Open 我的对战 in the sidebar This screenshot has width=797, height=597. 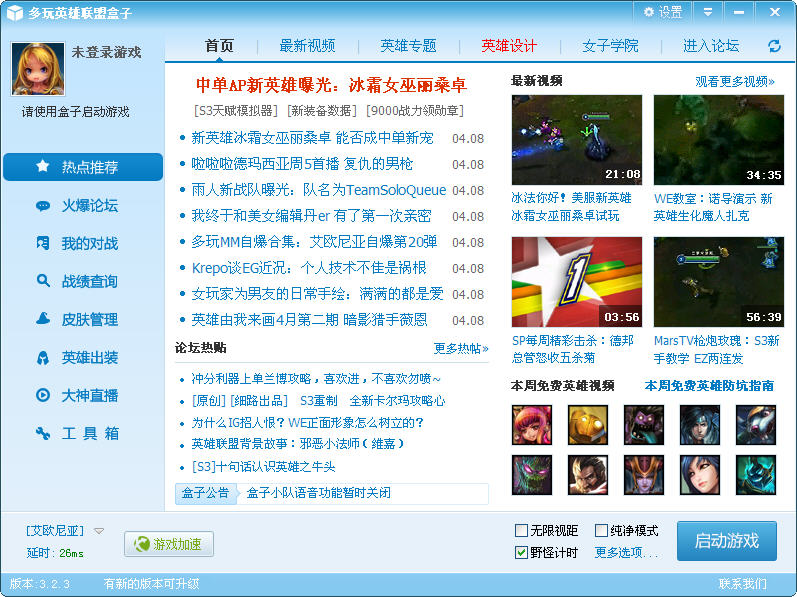click(83, 243)
